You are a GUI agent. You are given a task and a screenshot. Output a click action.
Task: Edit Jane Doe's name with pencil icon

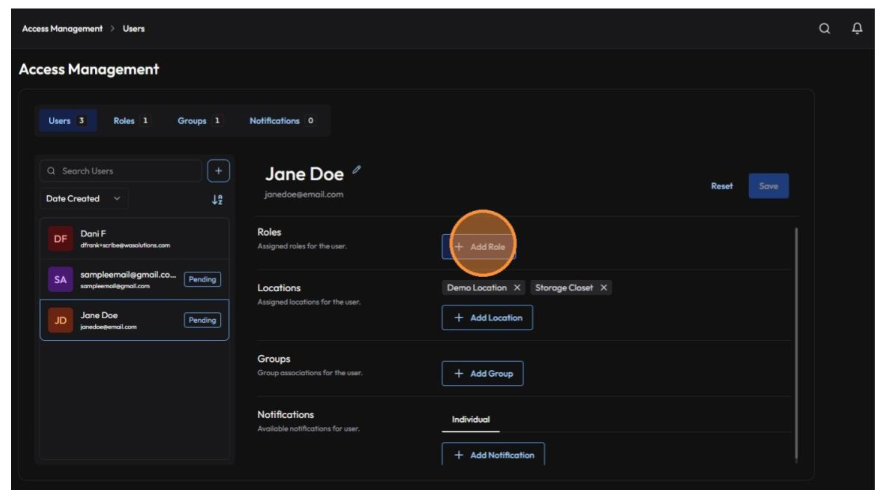click(x=357, y=170)
